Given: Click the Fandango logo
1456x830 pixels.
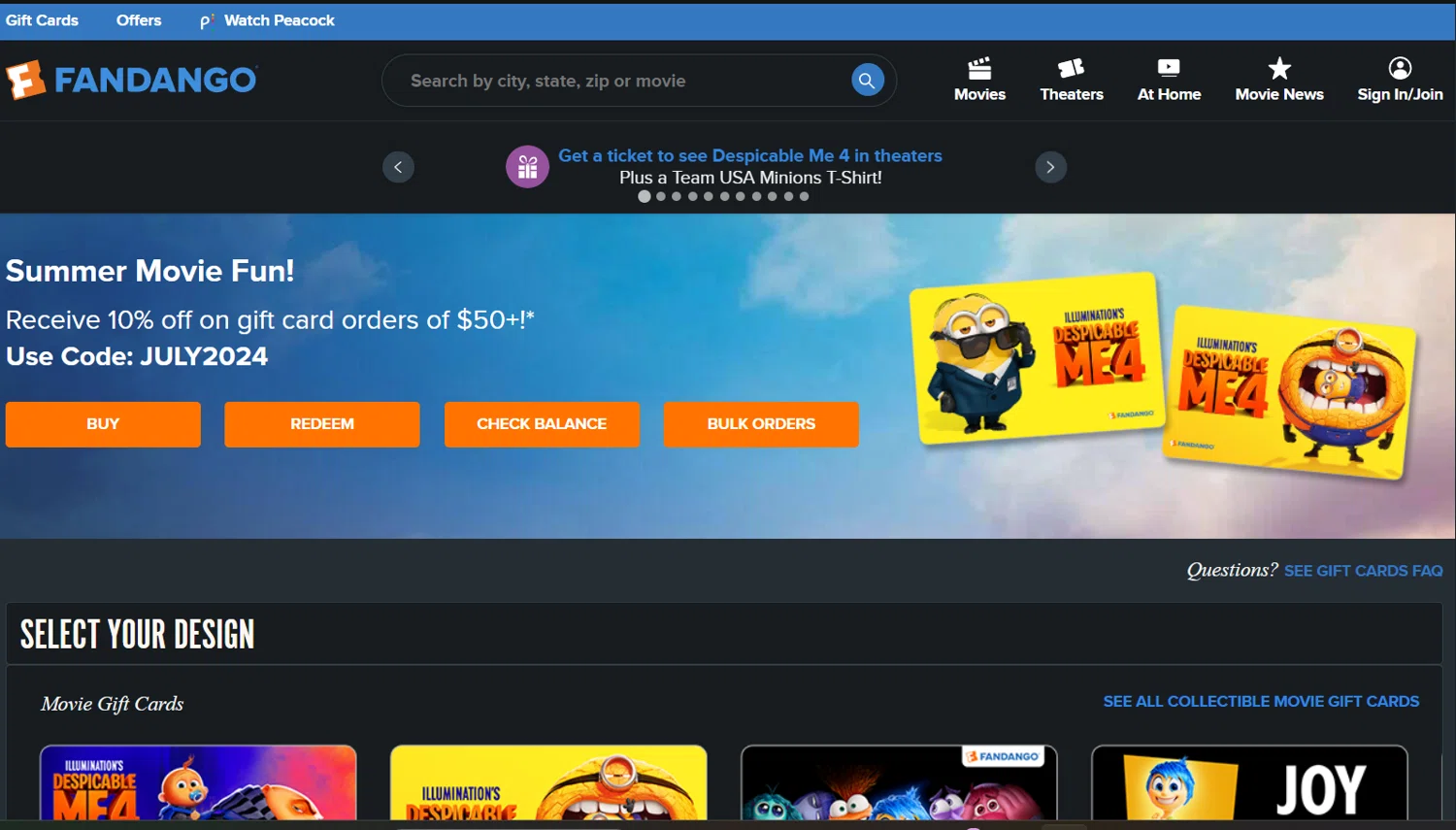Looking at the screenshot, I should tap(131, 80).
